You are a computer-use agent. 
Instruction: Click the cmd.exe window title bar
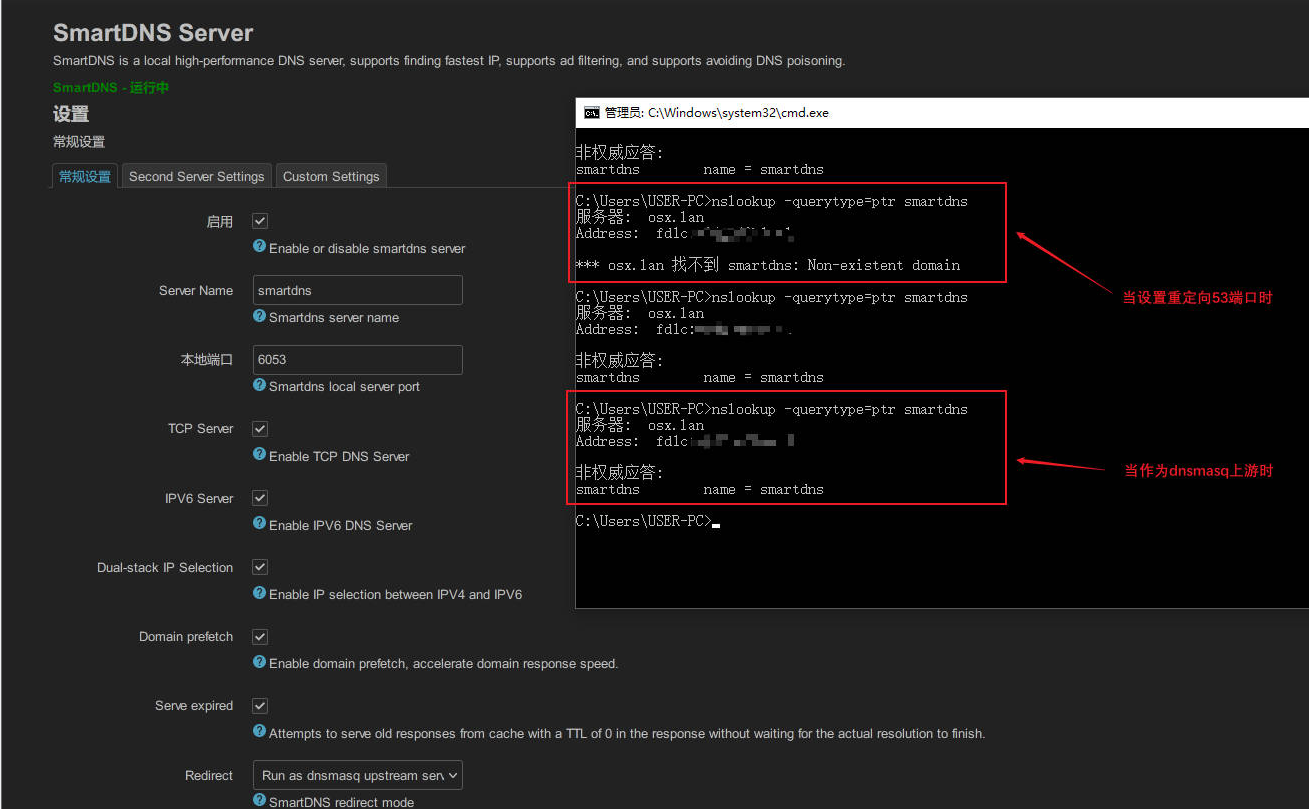click(942, 113)
